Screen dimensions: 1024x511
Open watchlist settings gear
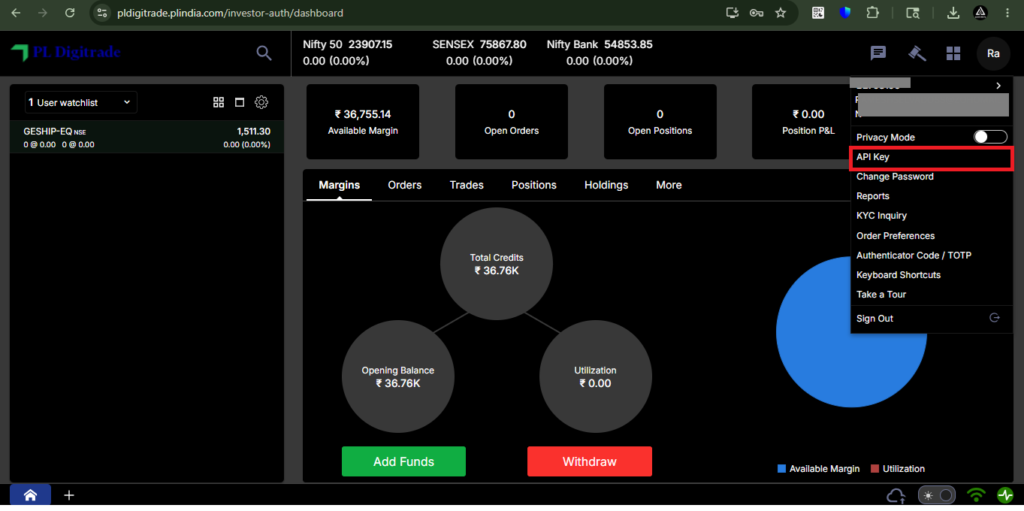(262, 103)
